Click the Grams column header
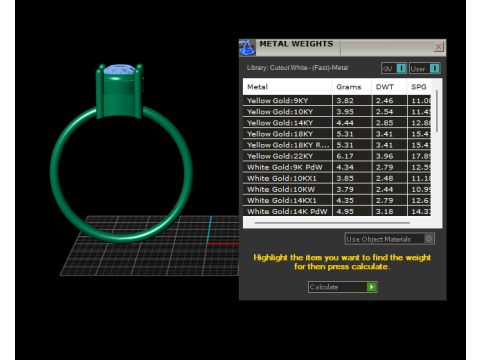 click(352, 87)
